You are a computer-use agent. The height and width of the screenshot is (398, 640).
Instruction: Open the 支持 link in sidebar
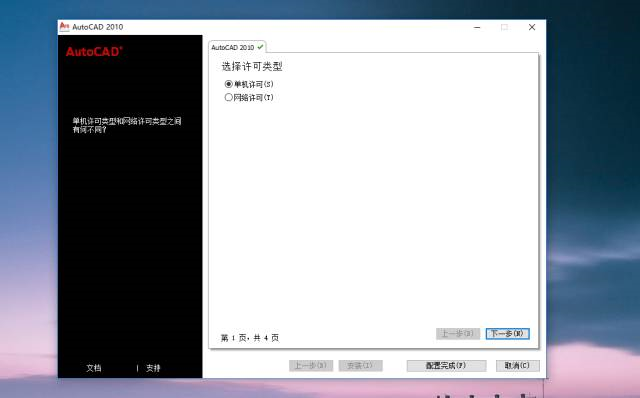(153, 368)
